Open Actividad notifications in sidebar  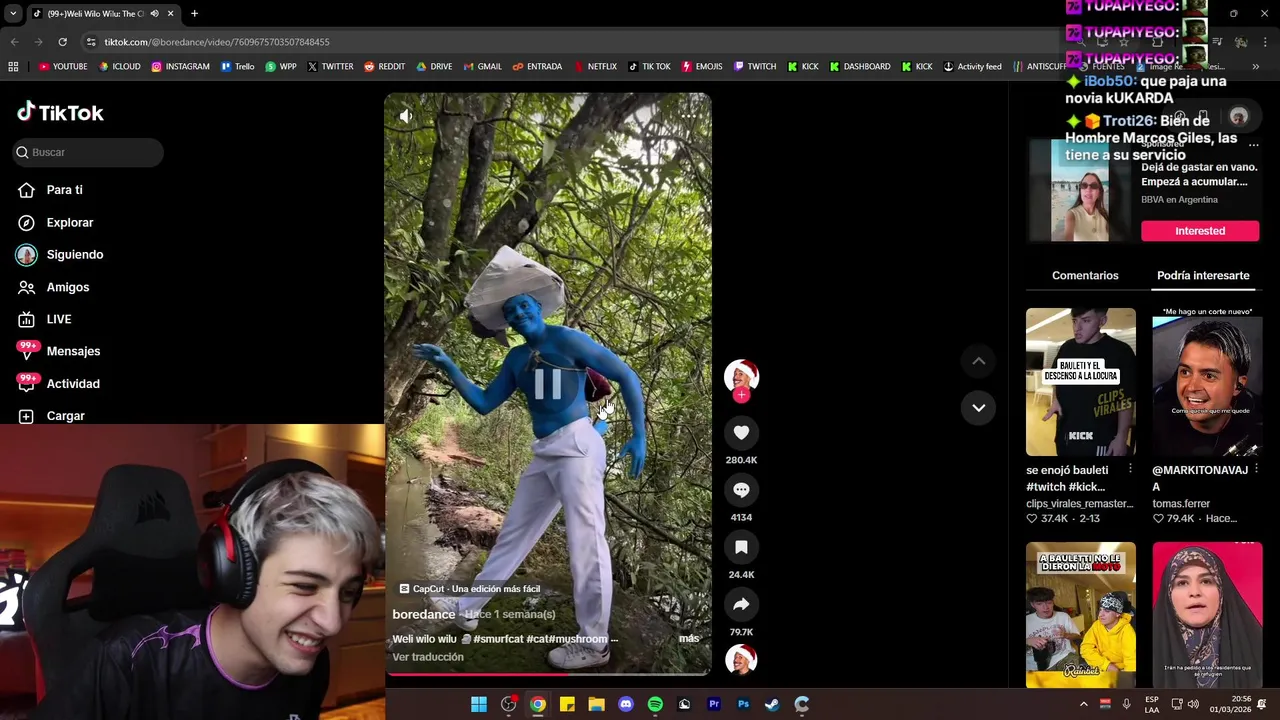pyautogui.click(x=59, y=383)
